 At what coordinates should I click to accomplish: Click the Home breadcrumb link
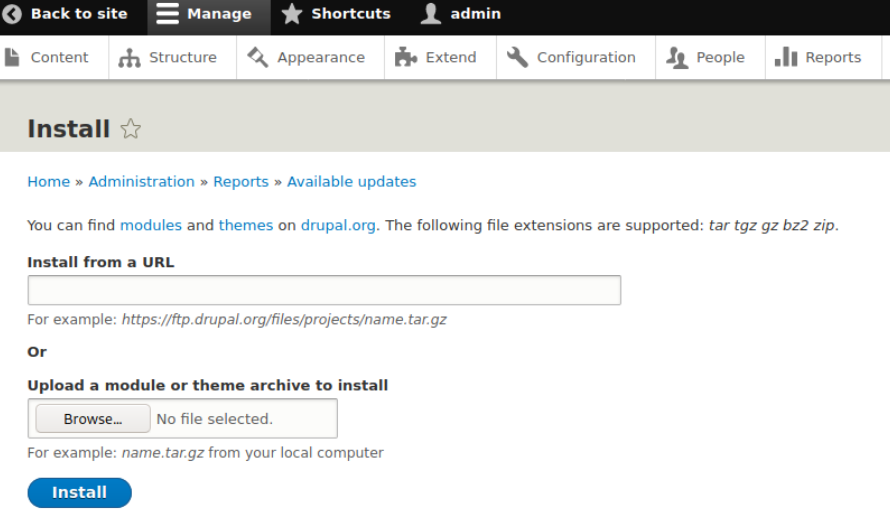[x=48, y=182]
